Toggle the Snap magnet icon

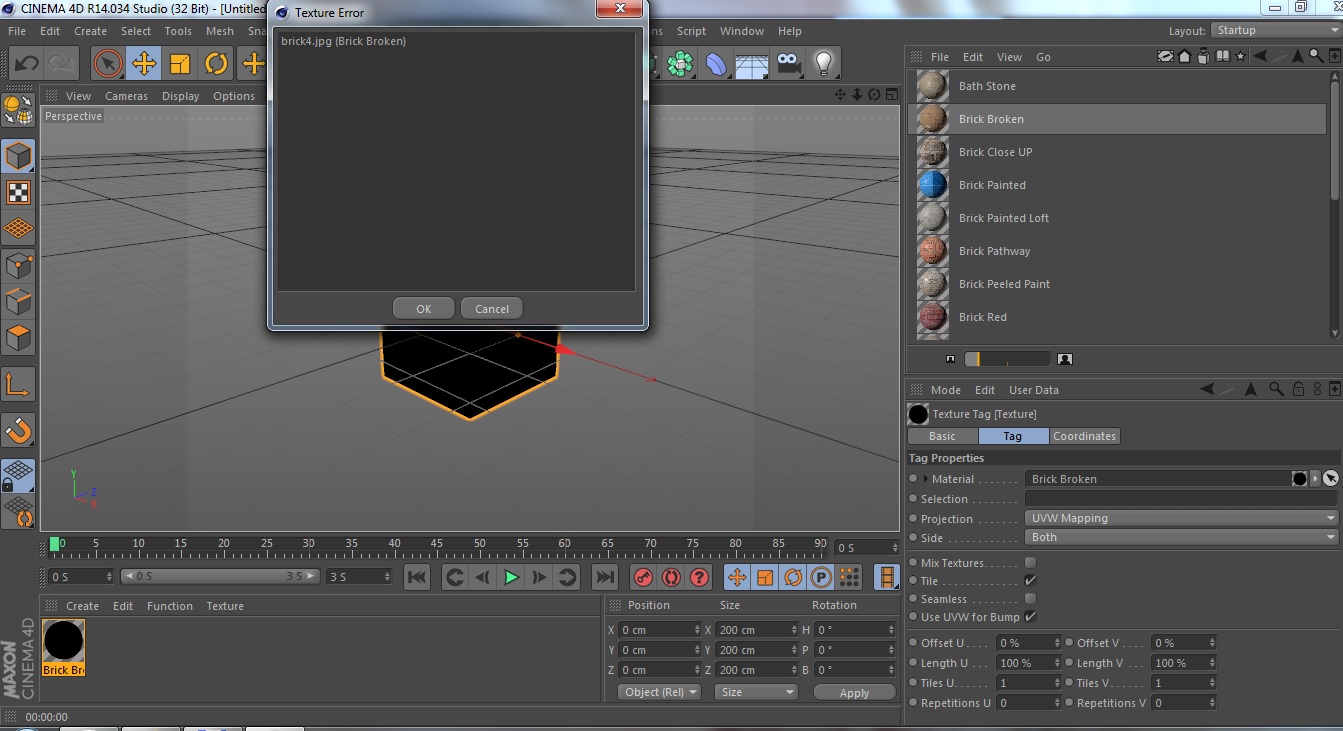(x=19, y=430)
